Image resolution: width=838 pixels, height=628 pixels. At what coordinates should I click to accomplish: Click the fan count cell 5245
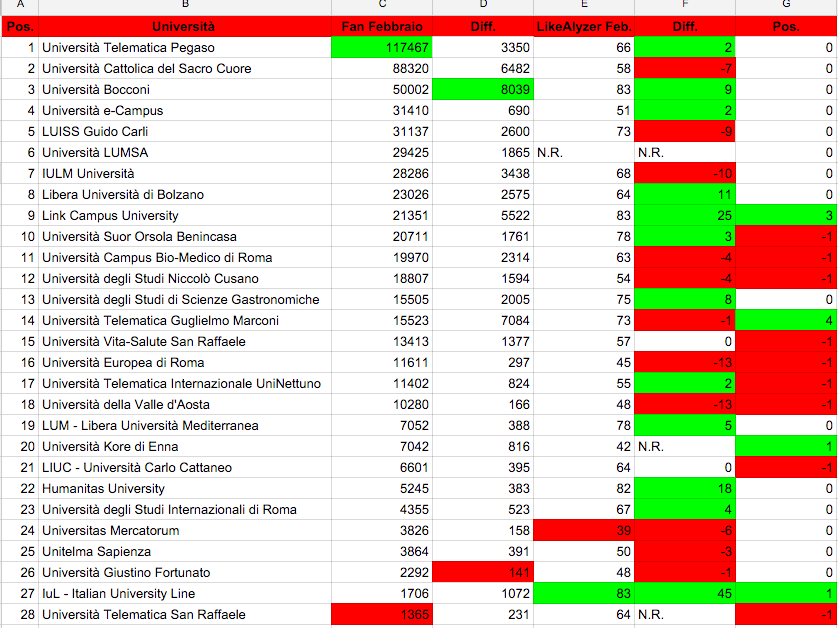click(382, 488)
